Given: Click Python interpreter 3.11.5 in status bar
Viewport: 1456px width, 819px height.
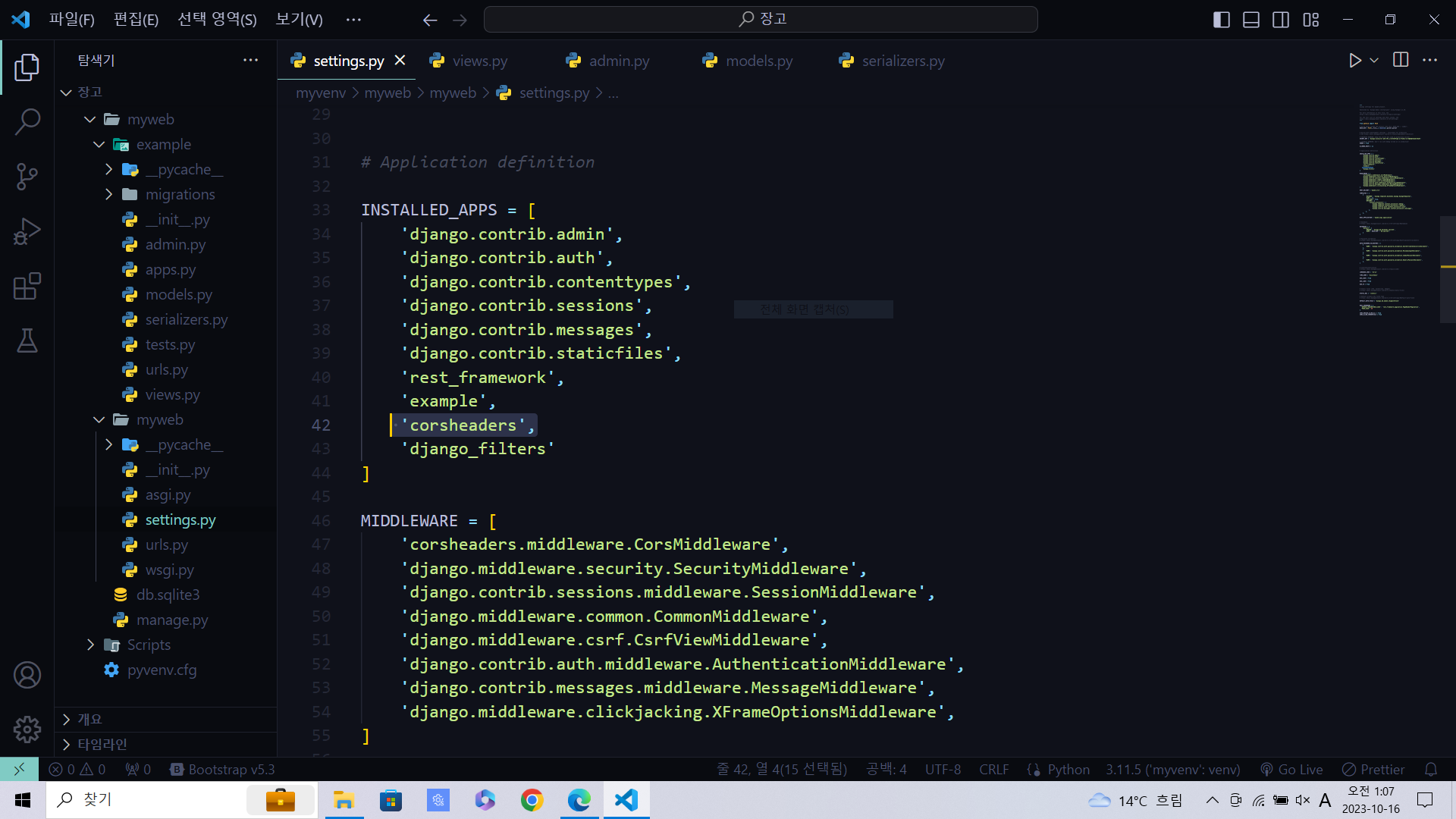Looking at the screenshot, I should (1172, 769).
